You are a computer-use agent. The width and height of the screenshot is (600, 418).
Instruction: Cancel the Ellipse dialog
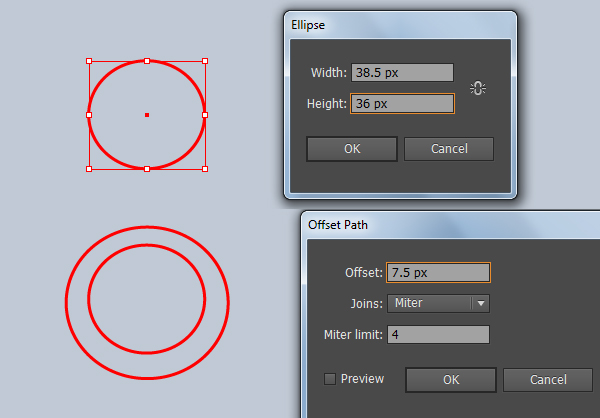pos(449,149)
